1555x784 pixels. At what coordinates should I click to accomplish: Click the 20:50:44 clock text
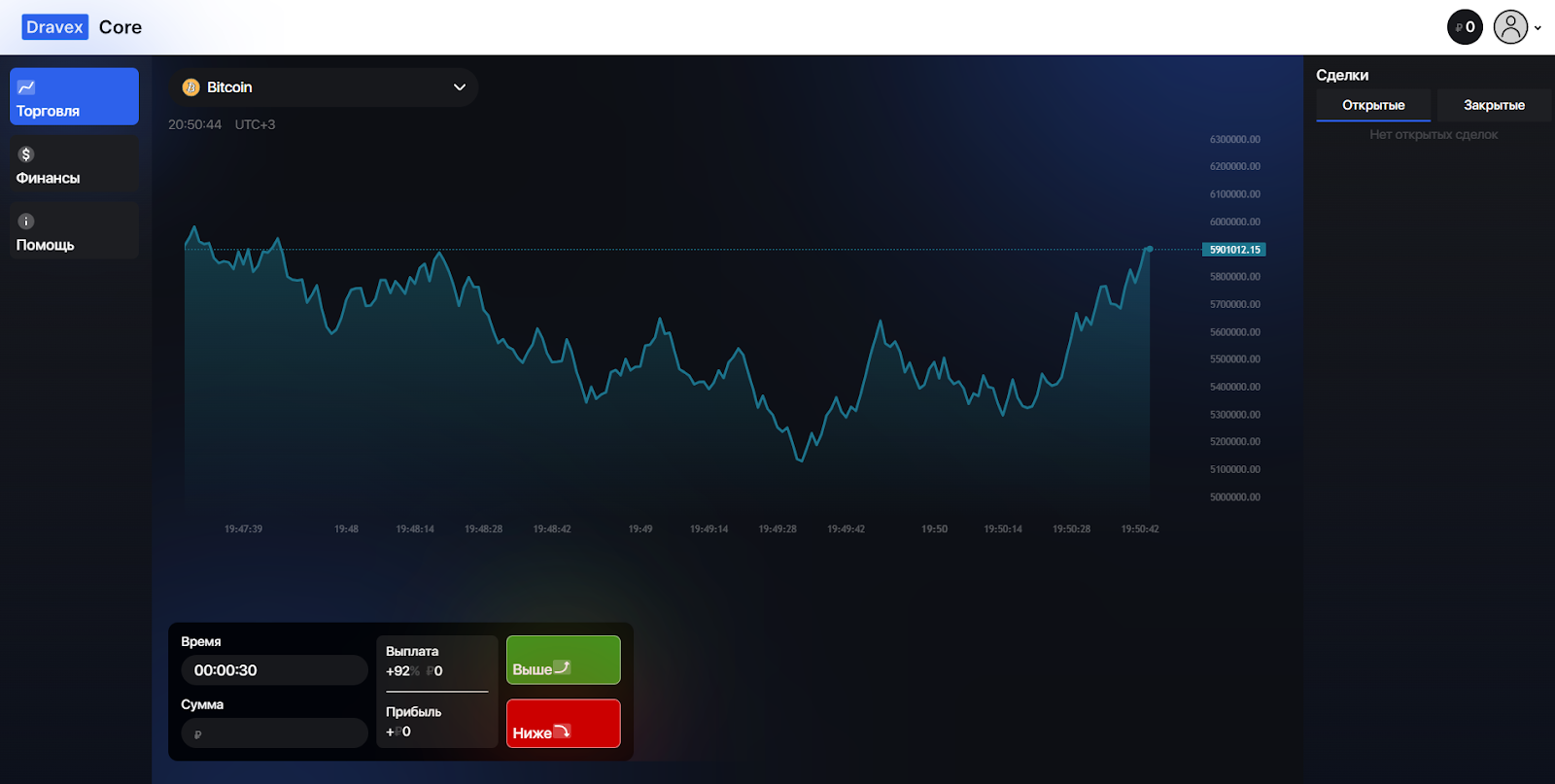click(x=194, y=124)
